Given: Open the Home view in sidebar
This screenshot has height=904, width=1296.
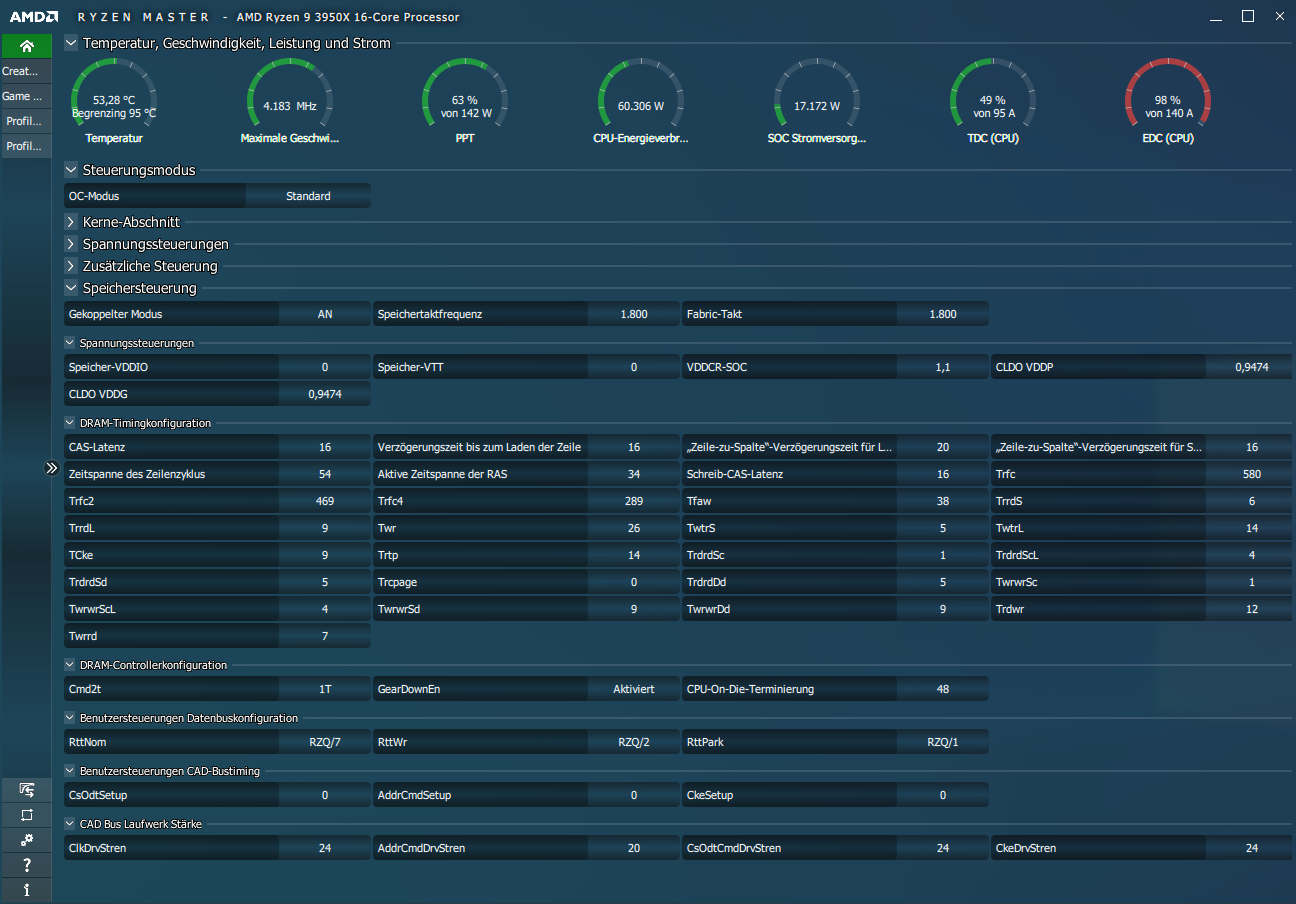Looking at the screenshot, I should 26,46.
